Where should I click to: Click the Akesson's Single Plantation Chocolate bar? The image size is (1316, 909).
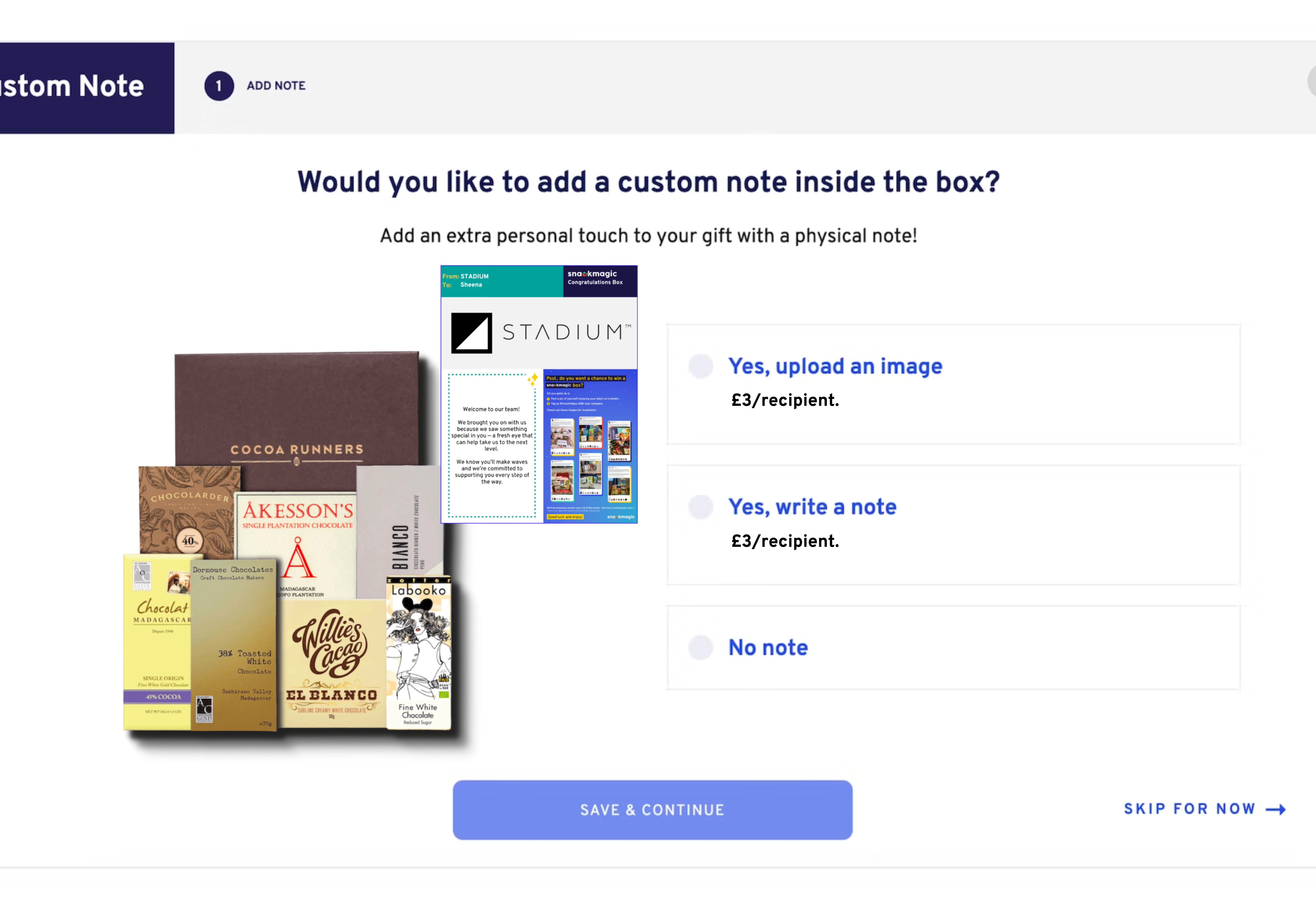[296, 547]
